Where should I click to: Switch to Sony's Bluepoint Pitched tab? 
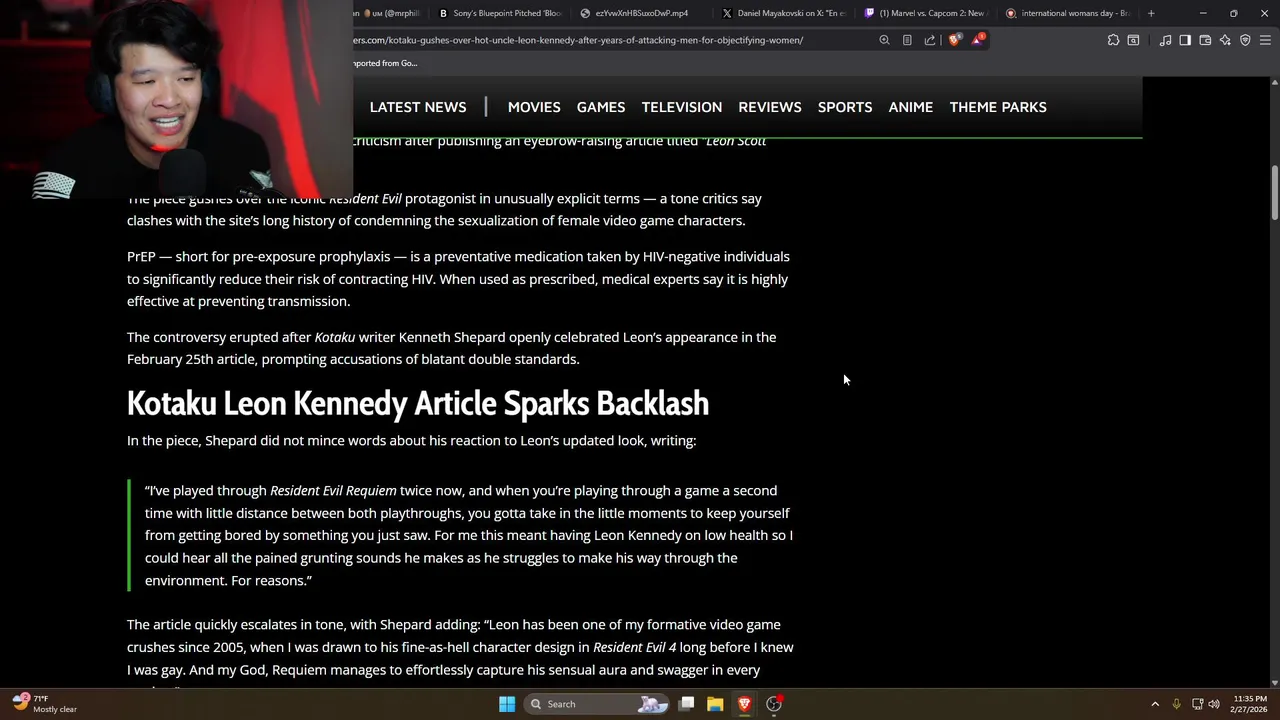(x=501, y=13)
